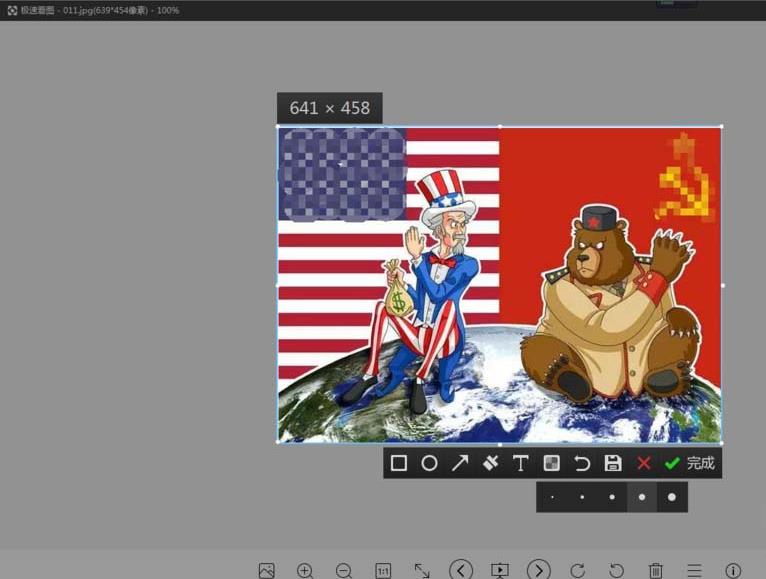Select the rectangle annotation tool

(x=399, y=463)
